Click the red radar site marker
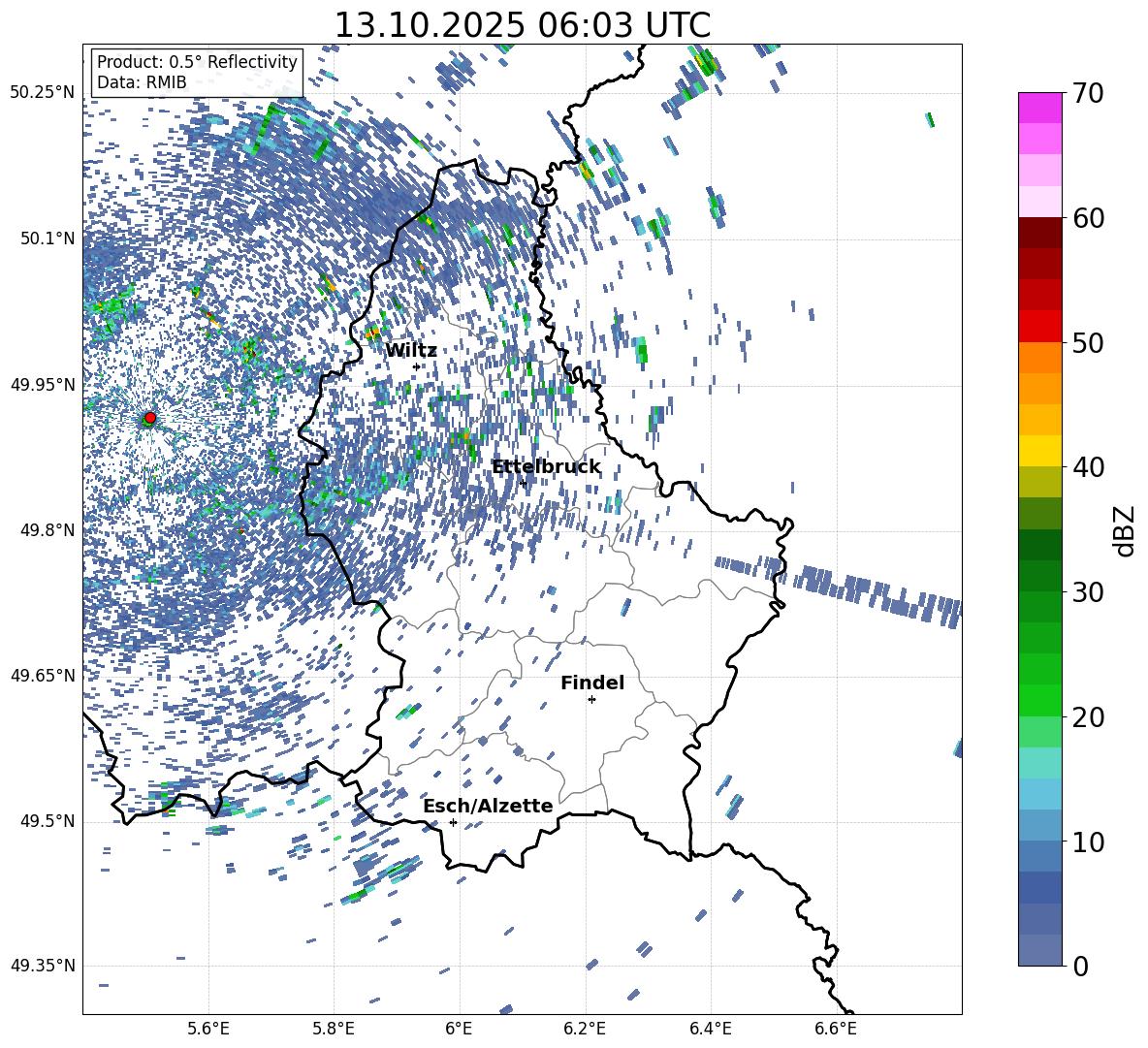Image resolution: width=1148 pixels, height=1048 pixels. pos(150,418)
